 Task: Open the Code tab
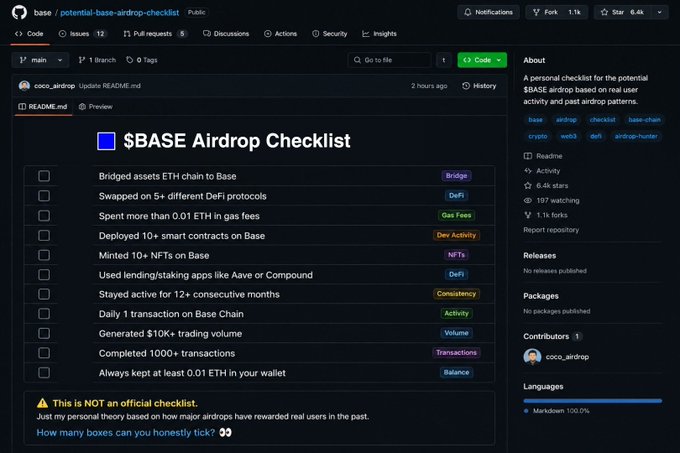point(29,34)
